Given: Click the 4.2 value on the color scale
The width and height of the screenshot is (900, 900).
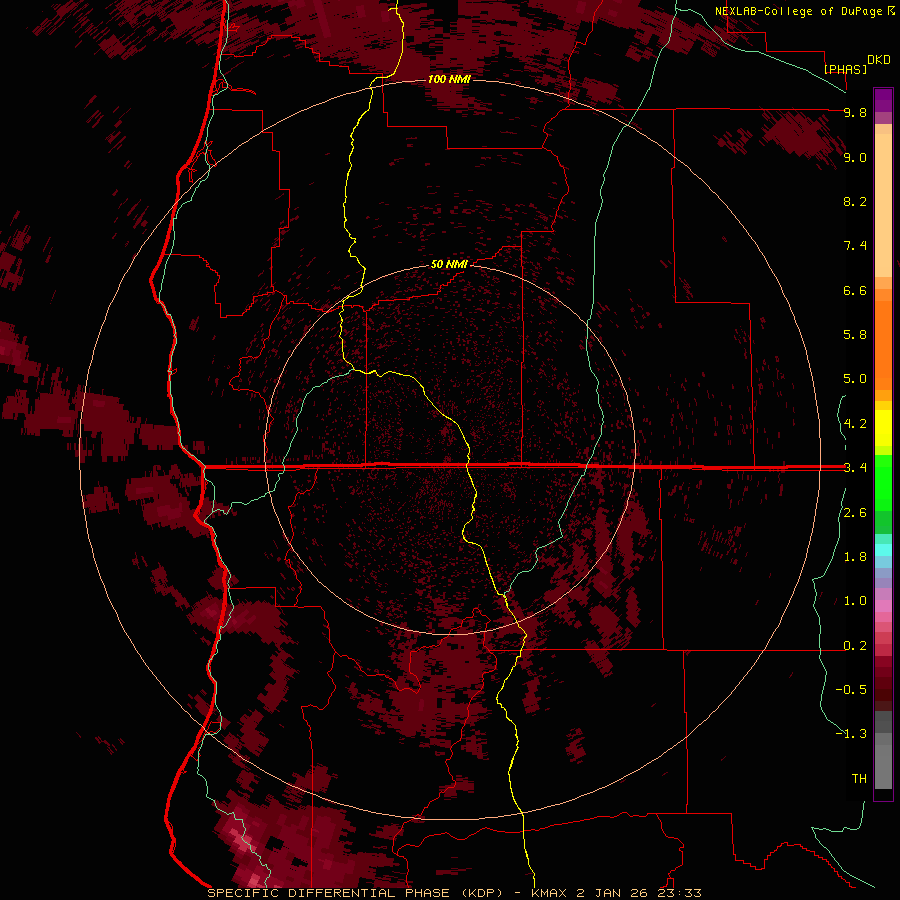Looking at the screenshot, I should (855, 424).
